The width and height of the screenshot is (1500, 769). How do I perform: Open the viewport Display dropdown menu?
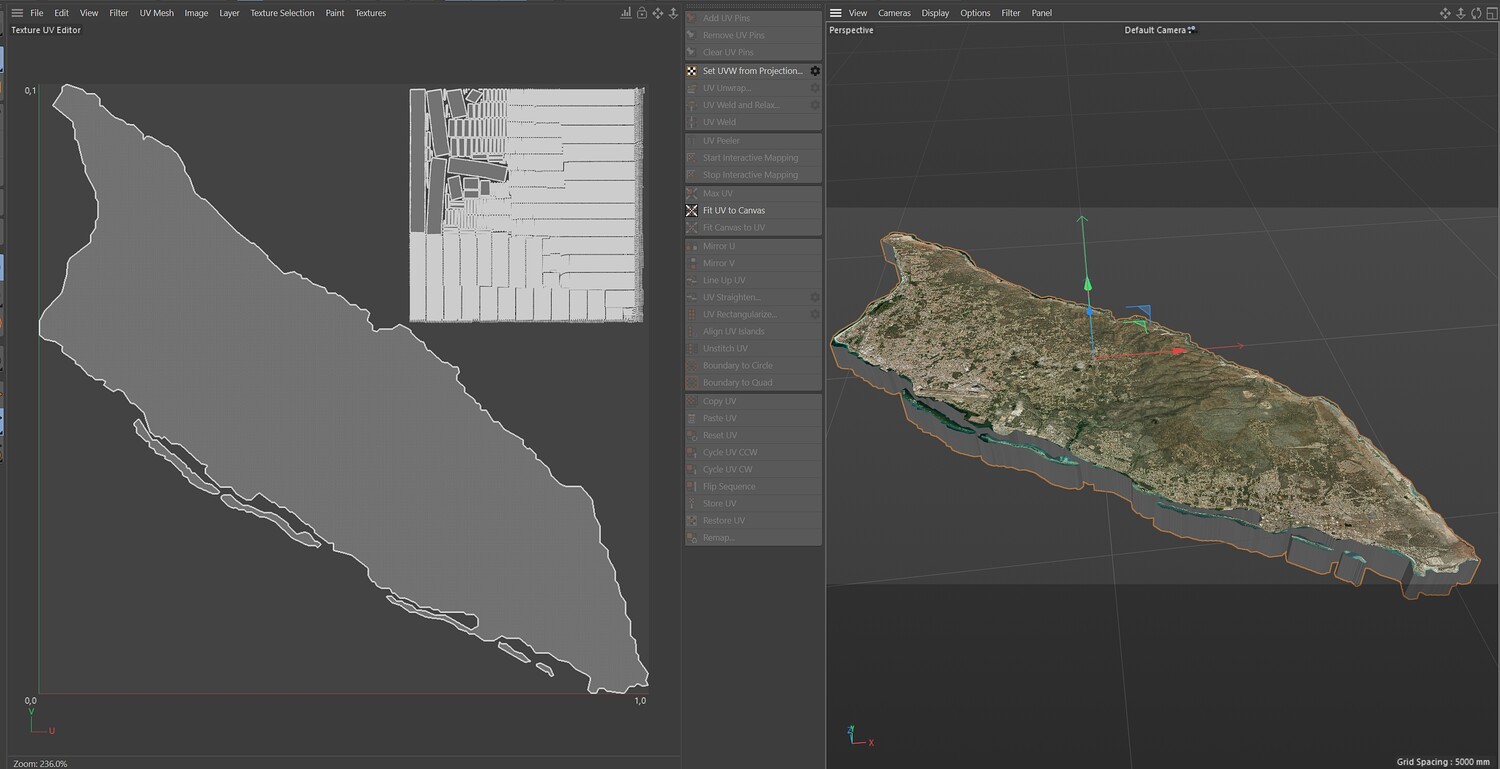(x=935, y=13)
